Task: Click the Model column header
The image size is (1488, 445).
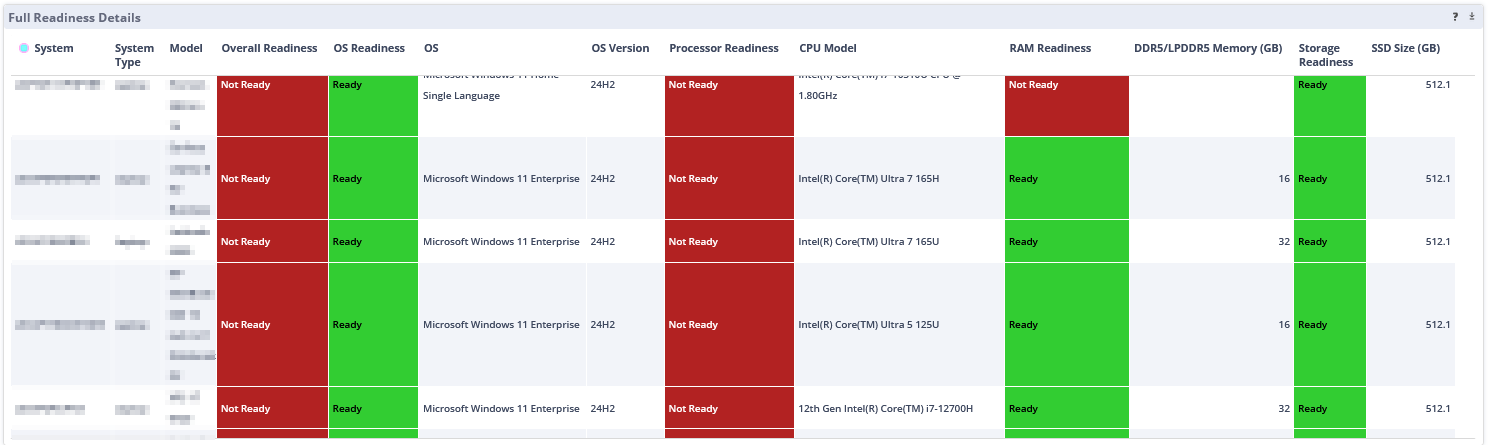Action: (x=186, y=48)
